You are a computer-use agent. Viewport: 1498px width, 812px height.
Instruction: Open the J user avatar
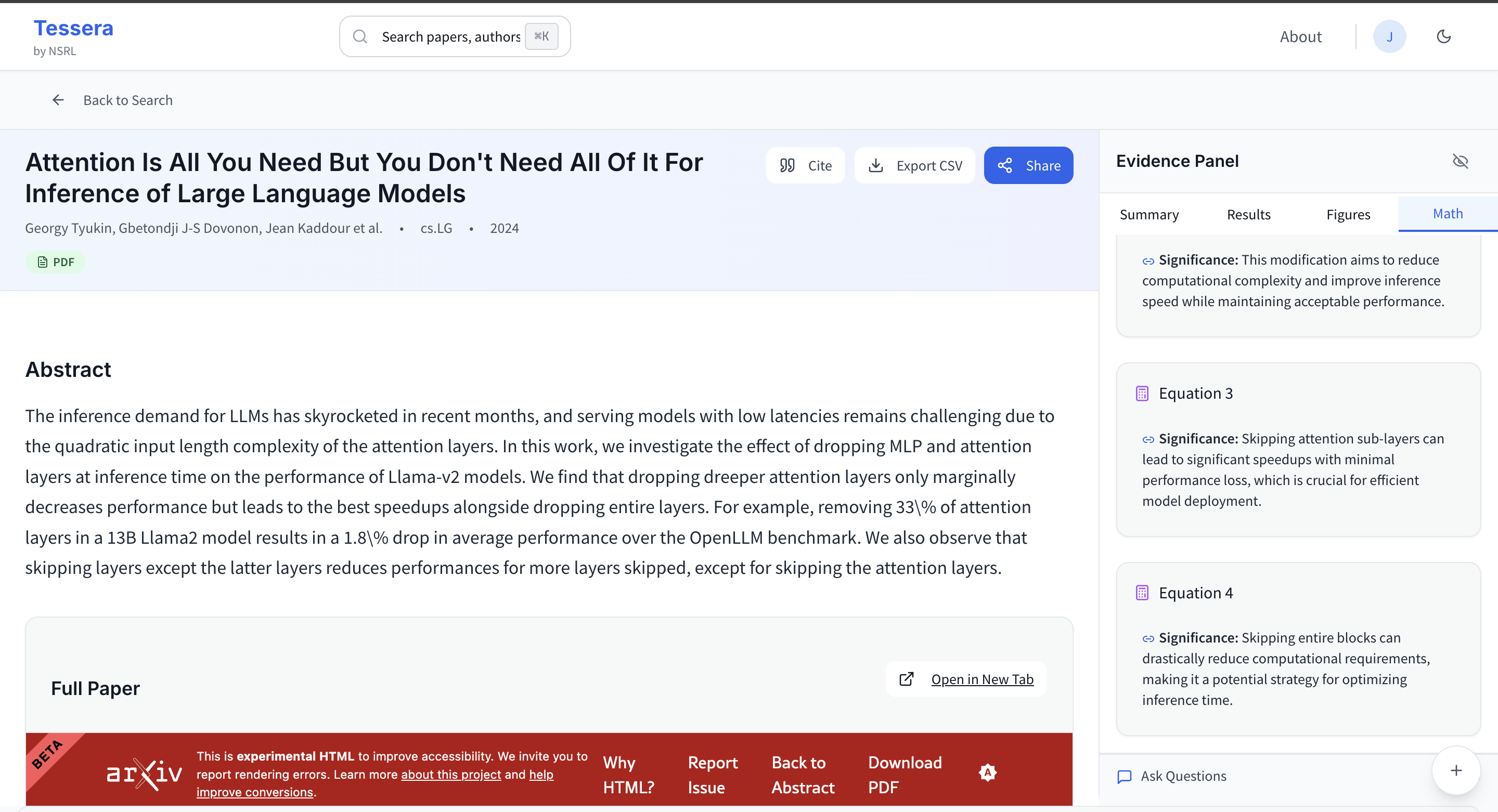(x=1389, y=36)
